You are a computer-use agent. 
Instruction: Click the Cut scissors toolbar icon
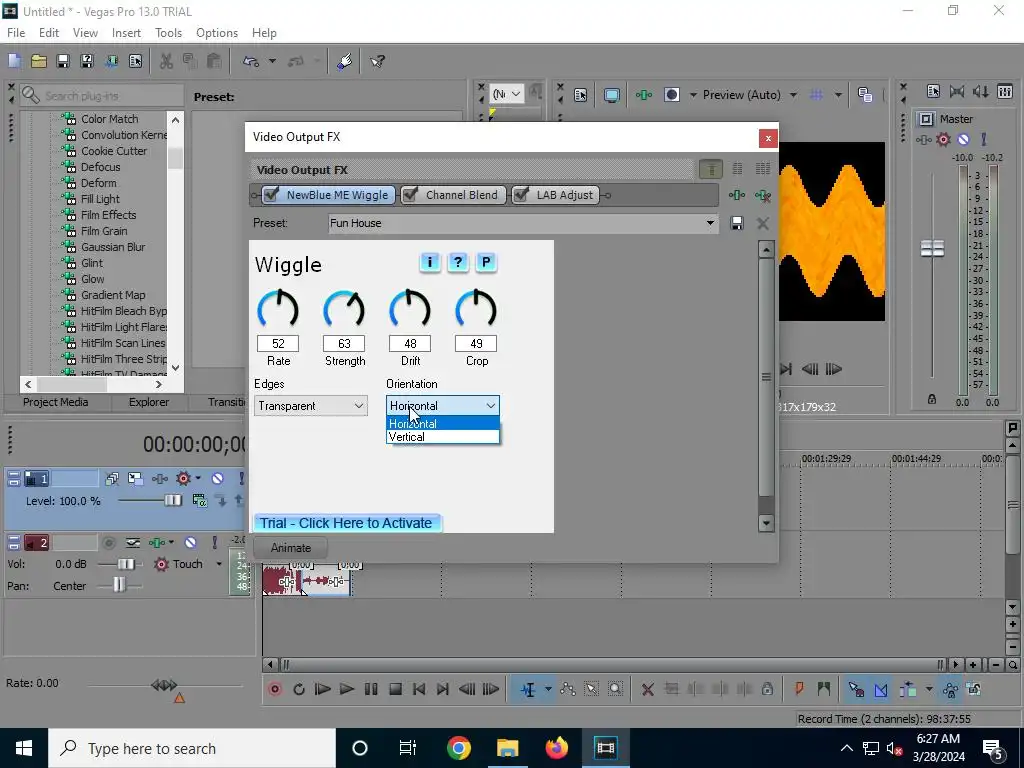tap(167, 61)
